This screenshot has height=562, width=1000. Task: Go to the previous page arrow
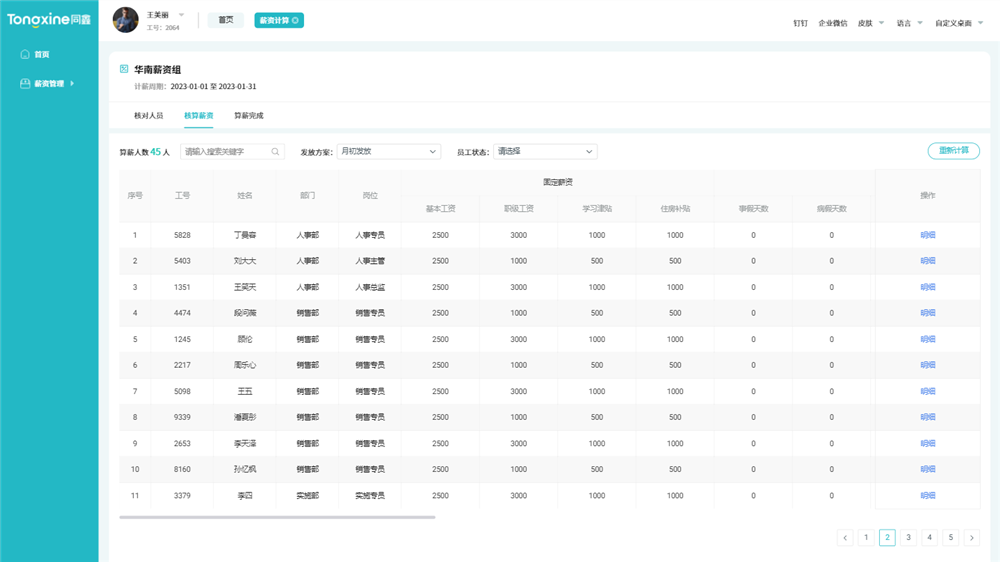coord(845,538)
